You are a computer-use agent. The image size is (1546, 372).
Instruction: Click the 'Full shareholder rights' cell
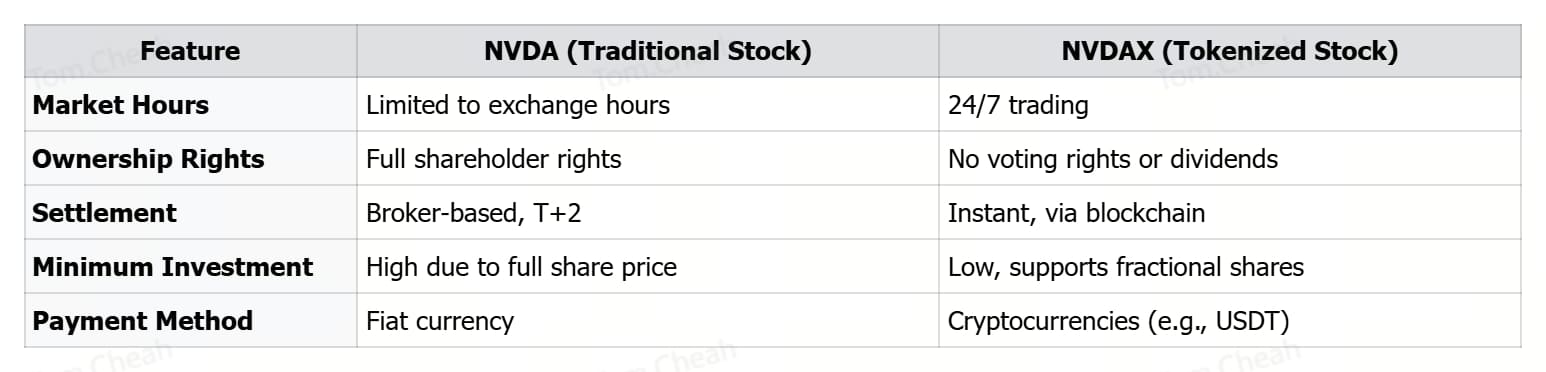click(x=648, y=159)
